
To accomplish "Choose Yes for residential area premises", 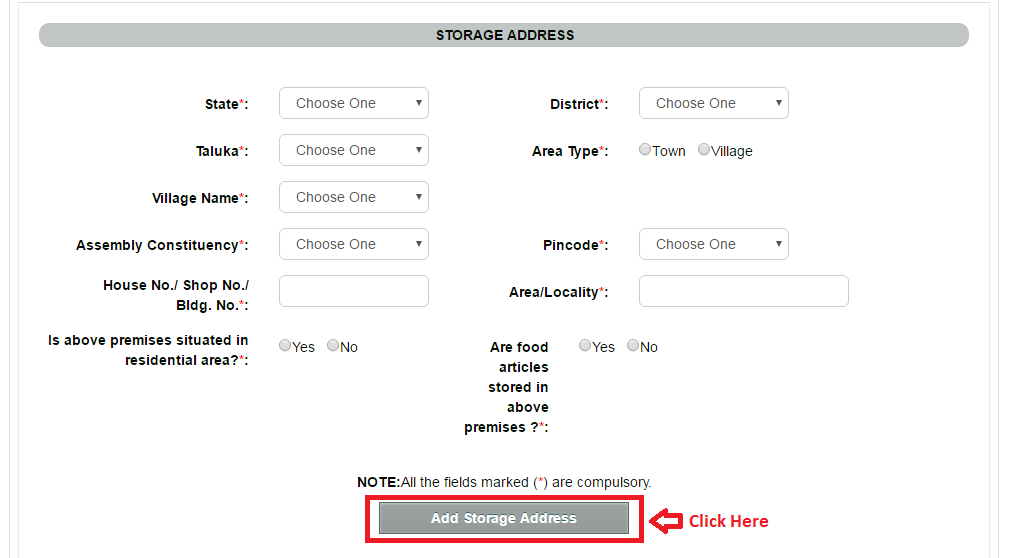I will coord(284,346).
